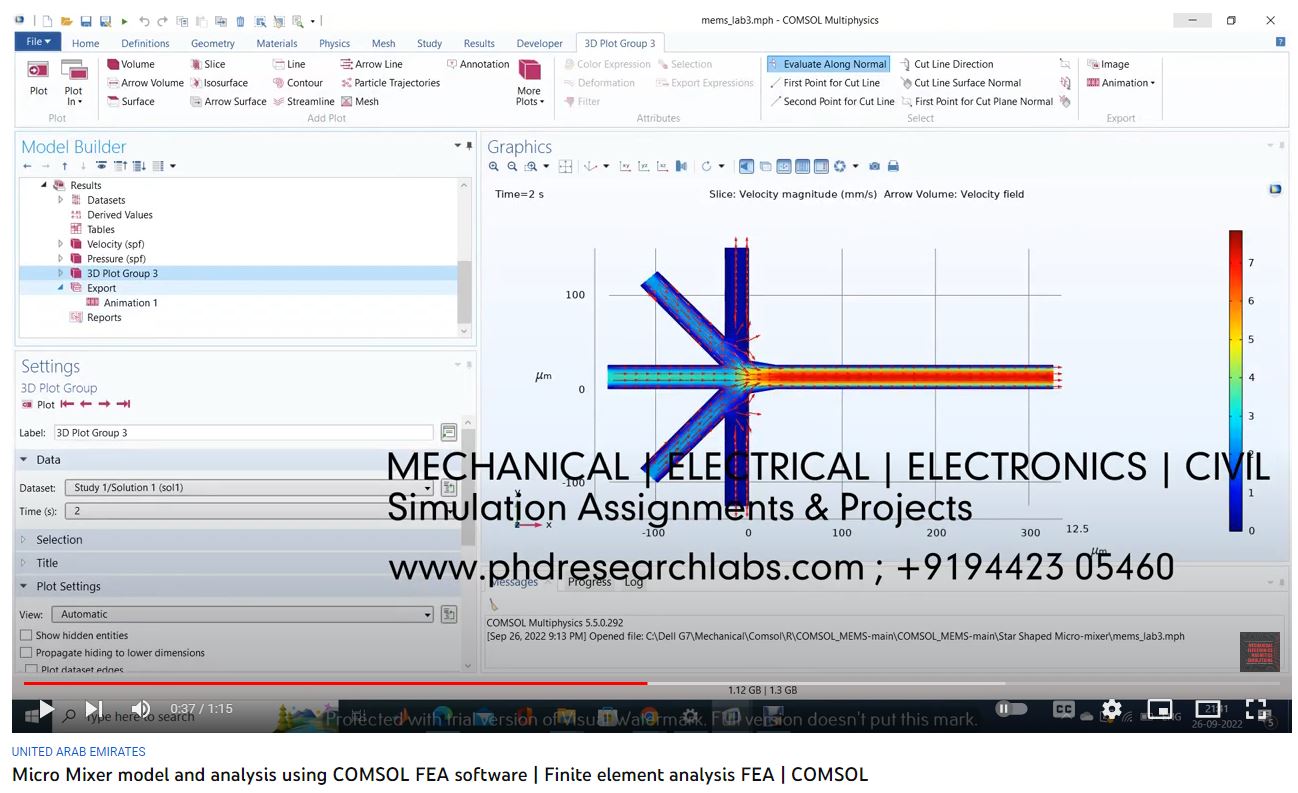Add a Slice plot
1298x793 pixels.
[x=208, y=64]
